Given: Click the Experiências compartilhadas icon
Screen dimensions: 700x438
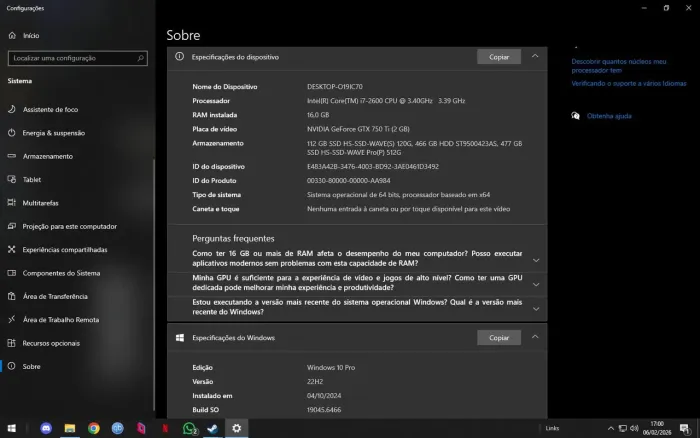Looking at the screenshot, I should [x=12, y=250].
